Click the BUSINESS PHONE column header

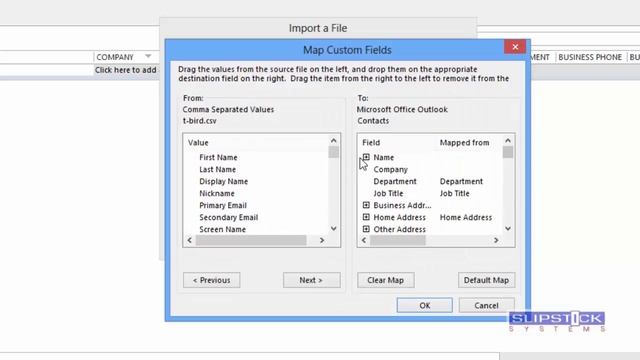(x=590, y=57)
